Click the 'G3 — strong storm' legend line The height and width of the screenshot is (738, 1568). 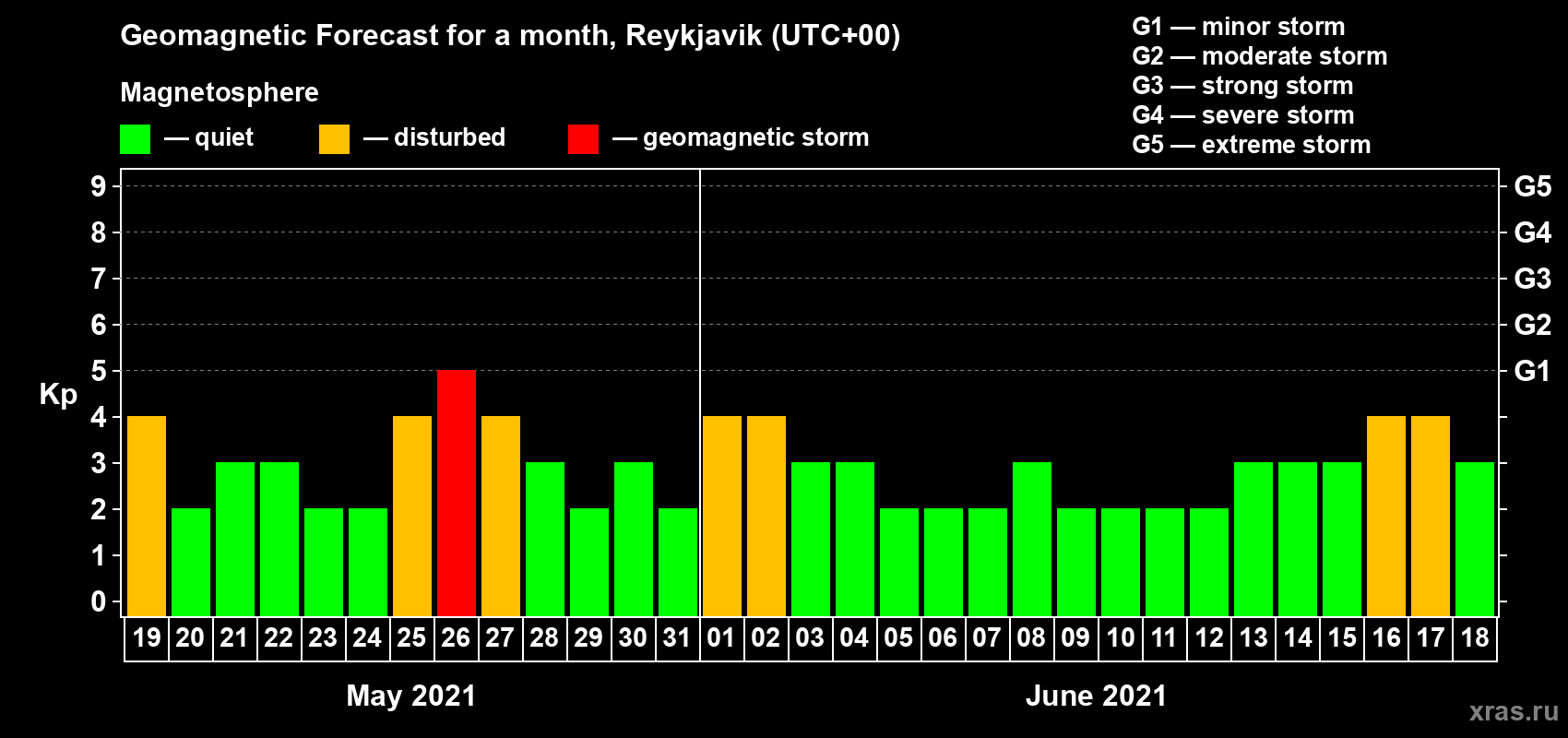pos(1242,86)
